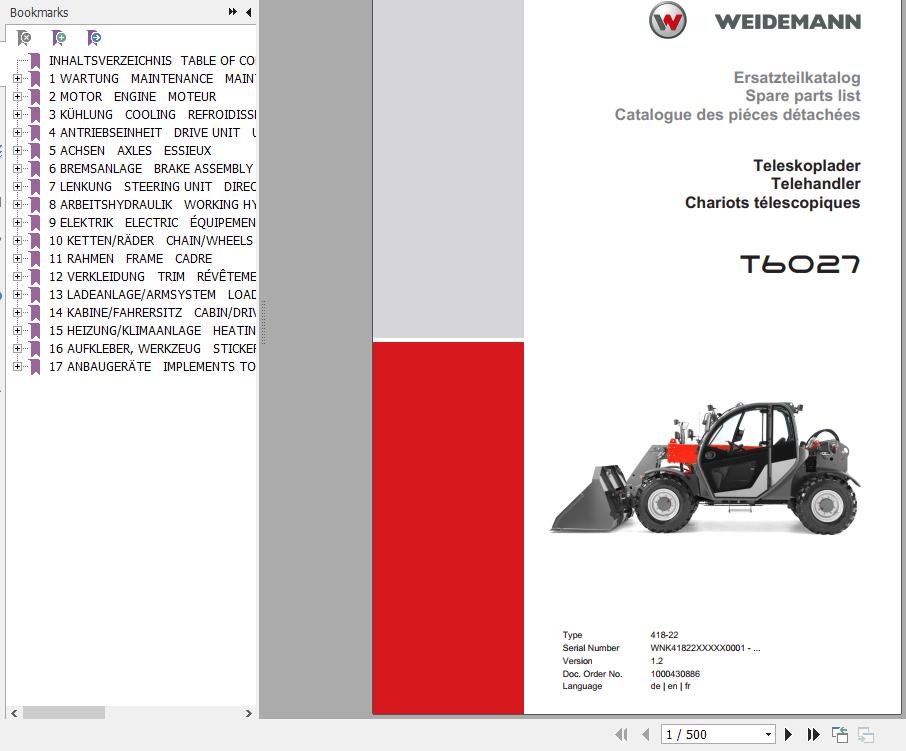Open bookmark 3 KÜHLUNG COOLING

point(153,114)
